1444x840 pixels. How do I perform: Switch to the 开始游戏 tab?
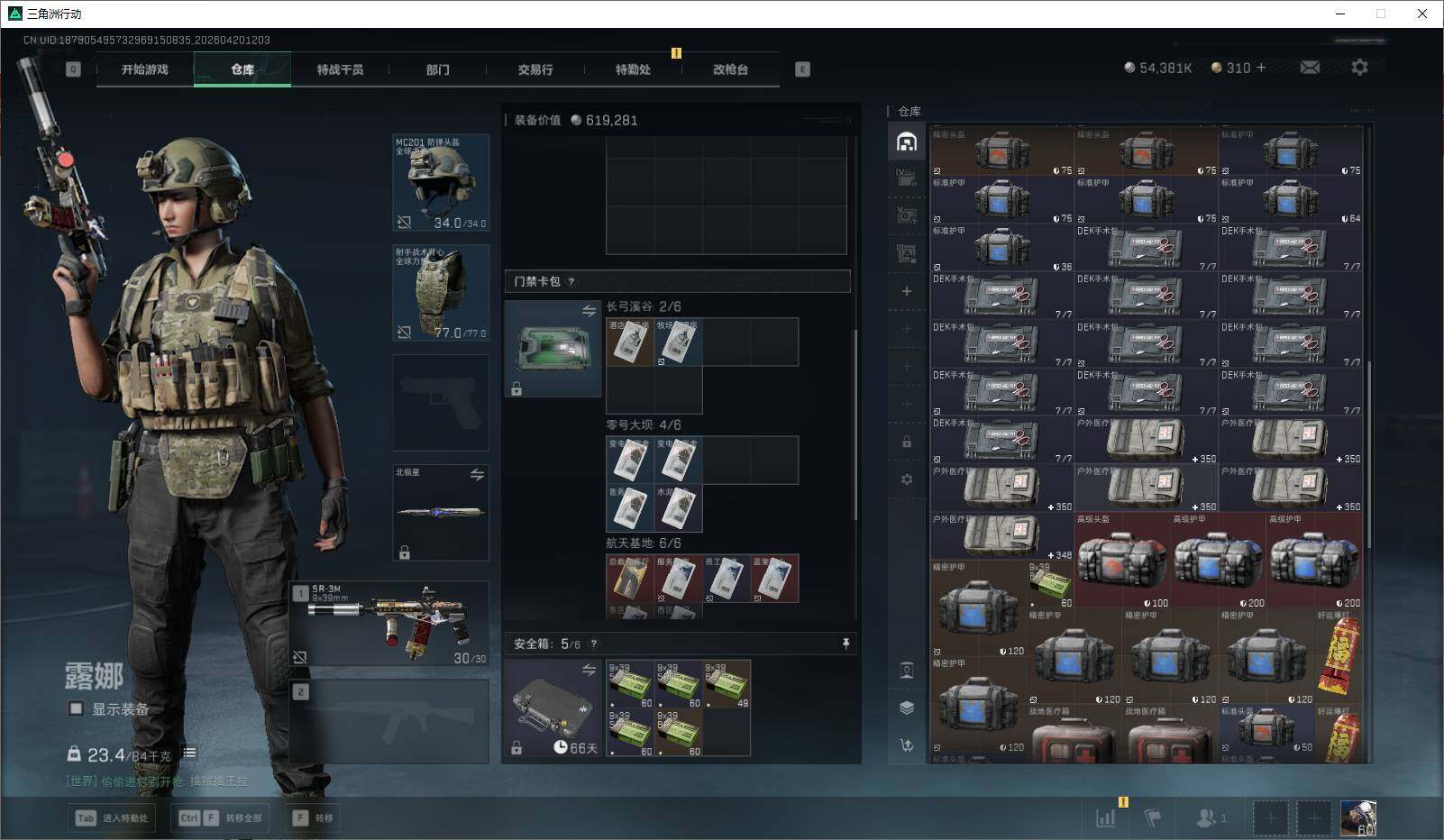(145, 69)
